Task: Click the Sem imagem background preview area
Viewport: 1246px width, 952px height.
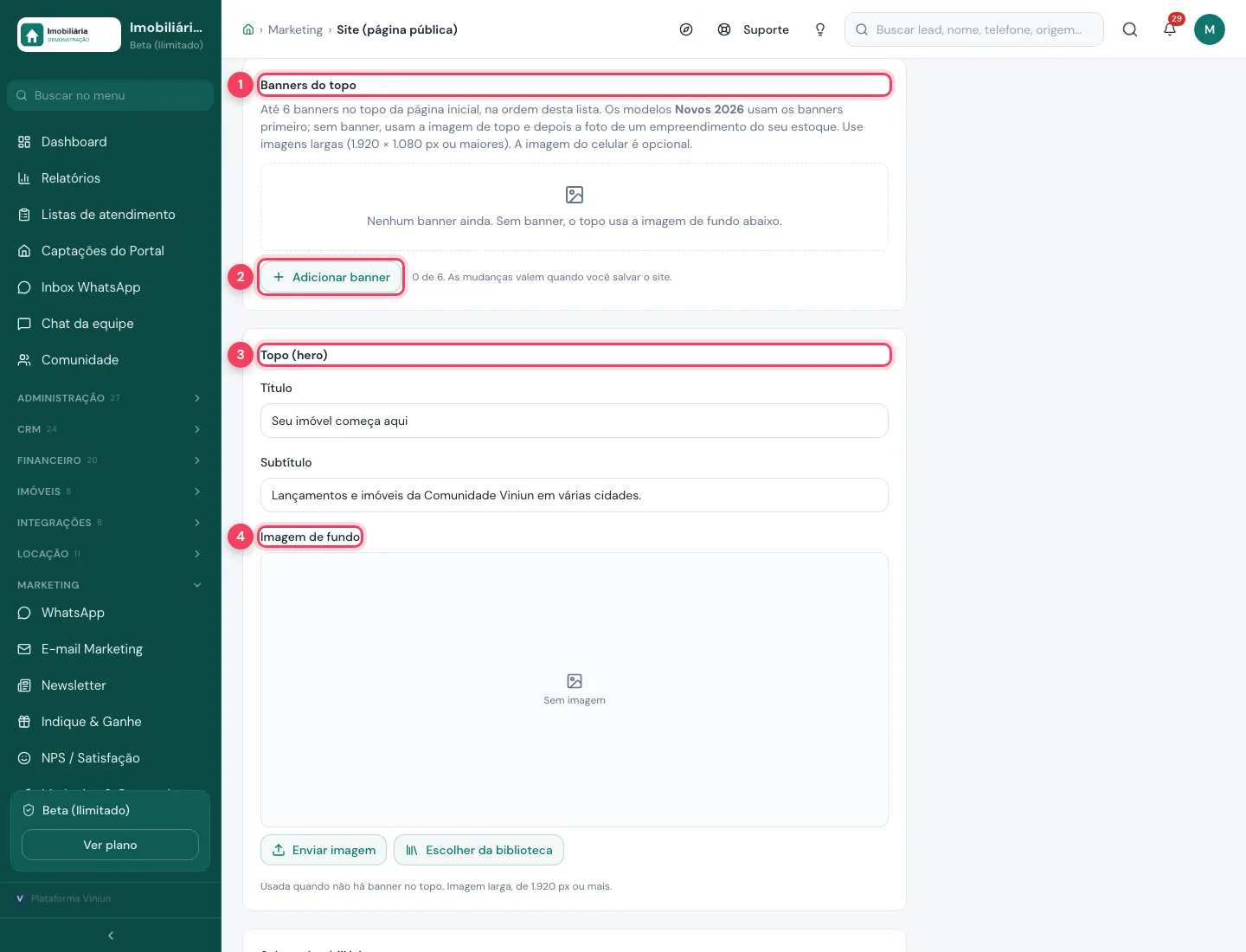Action: coord(575,690)
